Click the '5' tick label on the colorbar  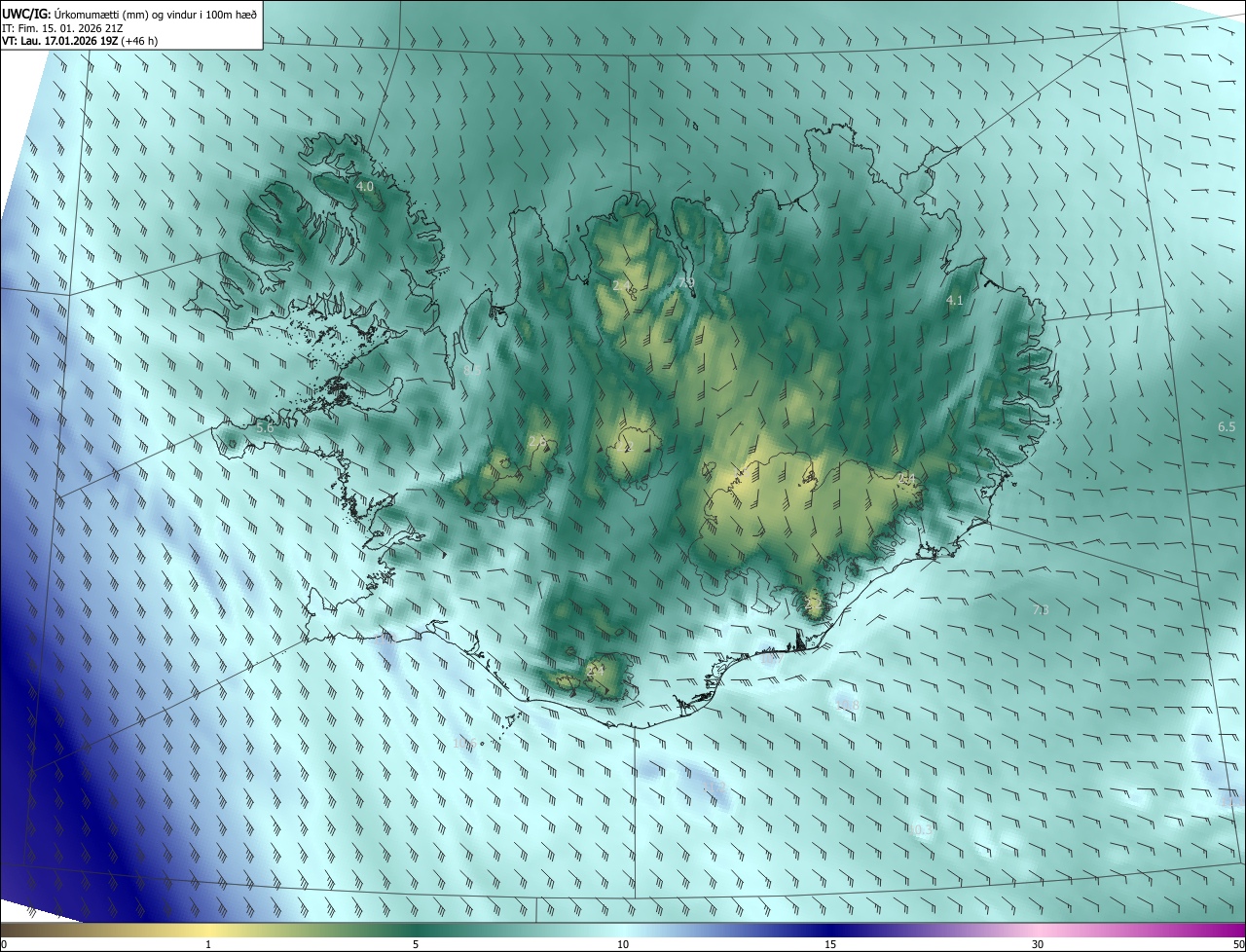click(x=416, y=945)
